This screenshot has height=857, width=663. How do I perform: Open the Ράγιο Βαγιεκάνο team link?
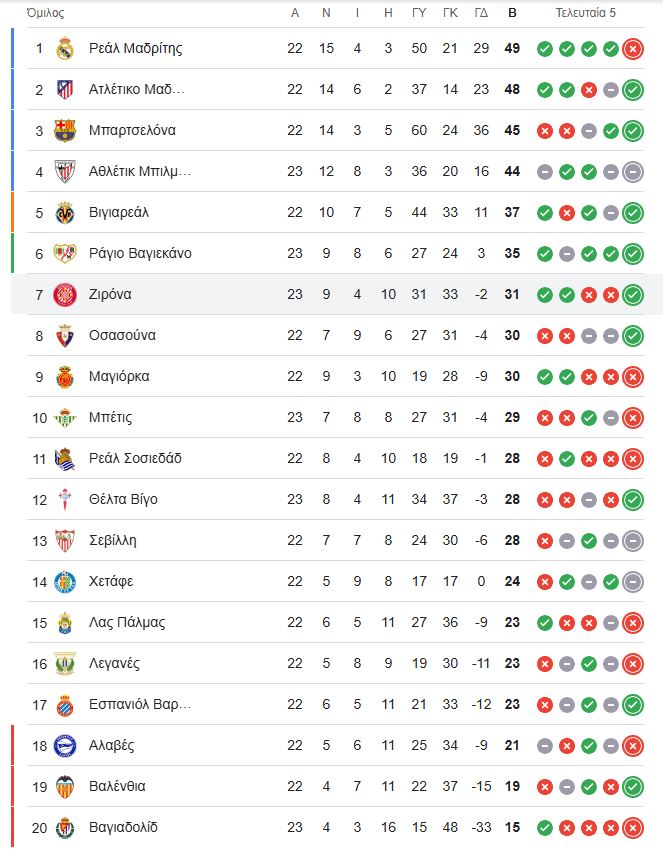140,254
